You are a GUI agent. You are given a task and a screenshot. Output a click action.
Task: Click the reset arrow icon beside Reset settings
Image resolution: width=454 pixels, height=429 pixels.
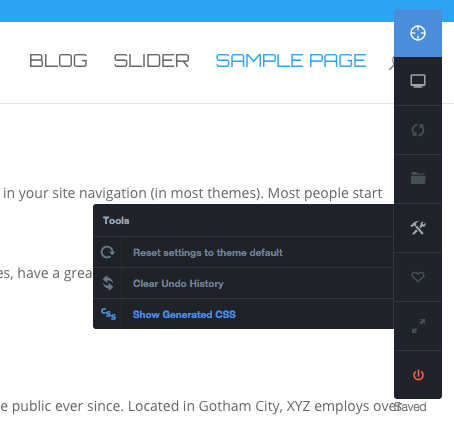point(108,252)
